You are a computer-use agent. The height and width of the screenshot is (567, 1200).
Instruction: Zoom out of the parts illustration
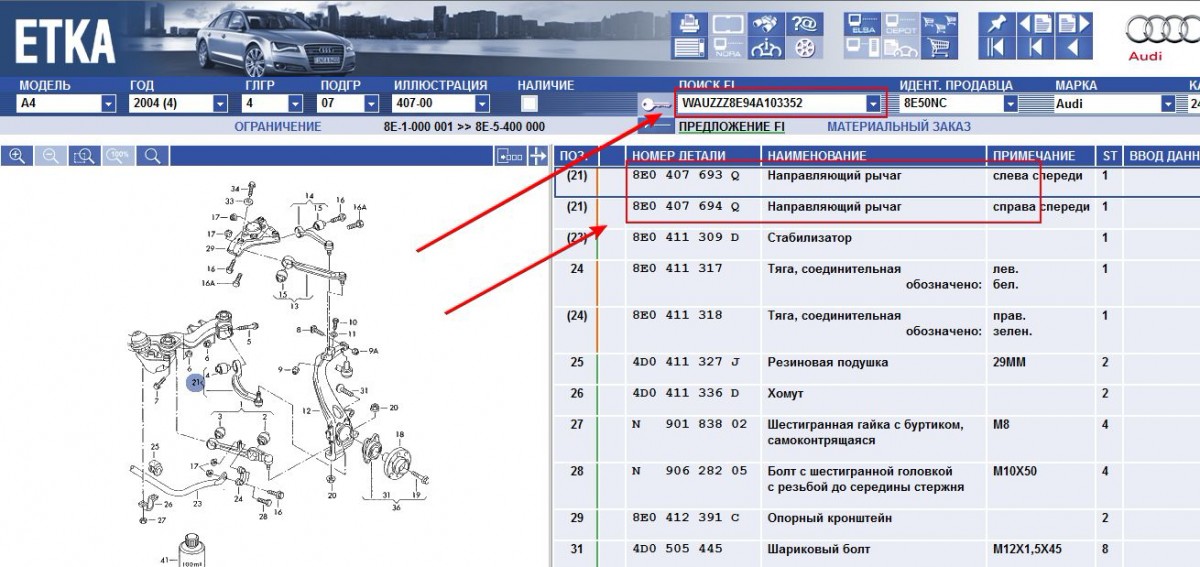tap(51, 155)
